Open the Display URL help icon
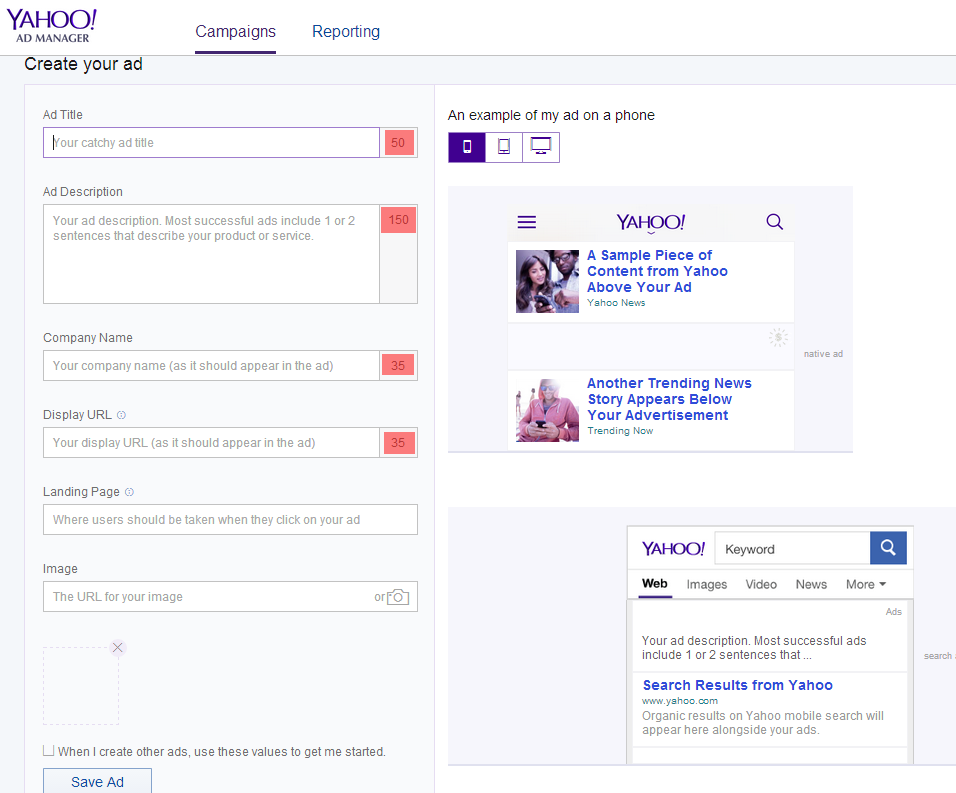 pyautogui.click(x=121, y=415)
